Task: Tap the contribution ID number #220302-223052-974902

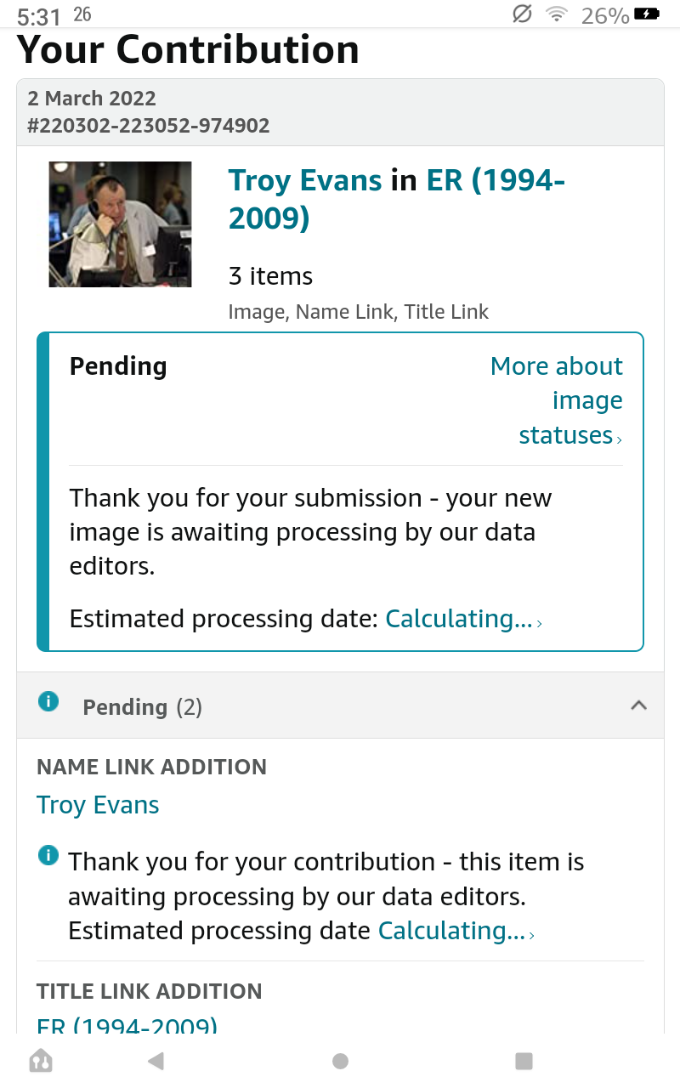Action: click(x=149, y=126)
